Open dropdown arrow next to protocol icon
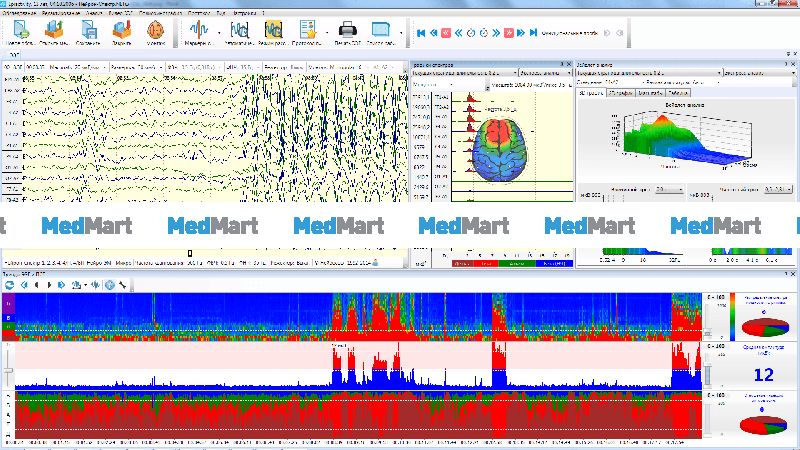Viewport: 800px width, 450px height. click(327, 33)
